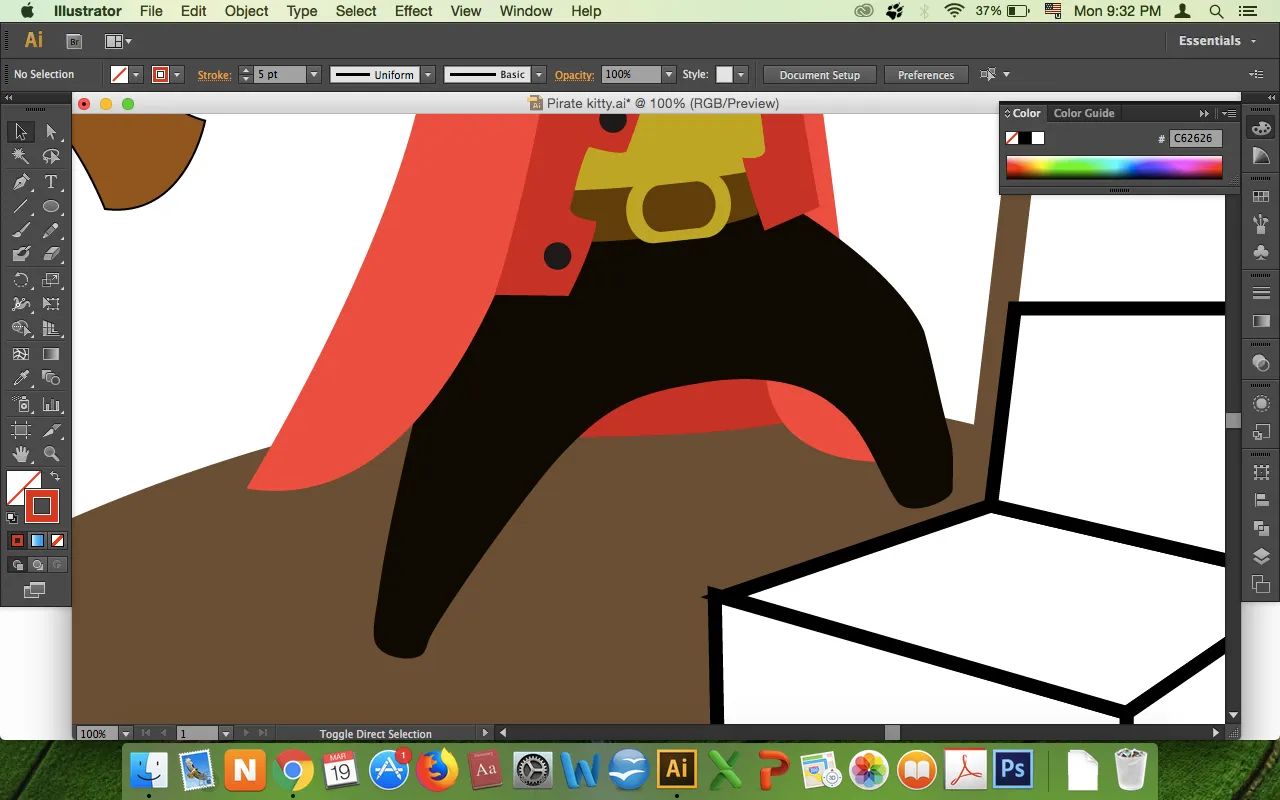
Task: Open the Select menu
Action: point(356,11)
